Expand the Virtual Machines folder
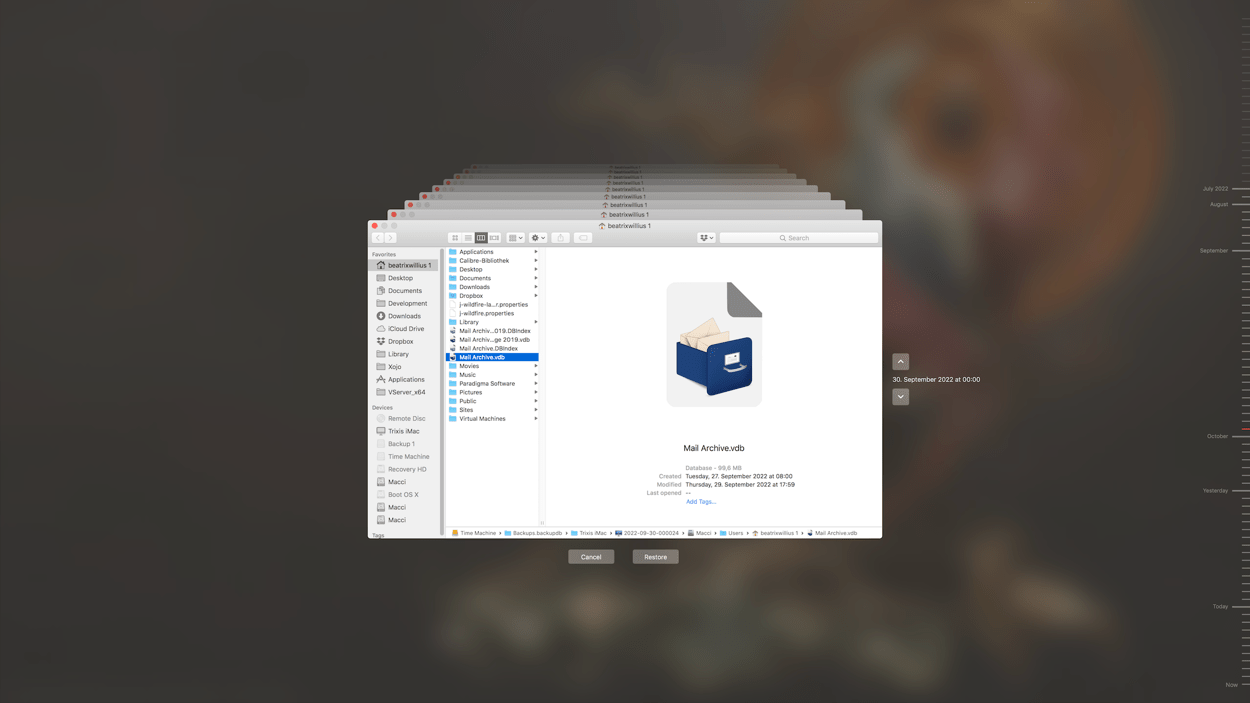1250x703 pixels. tap(536, 419)
